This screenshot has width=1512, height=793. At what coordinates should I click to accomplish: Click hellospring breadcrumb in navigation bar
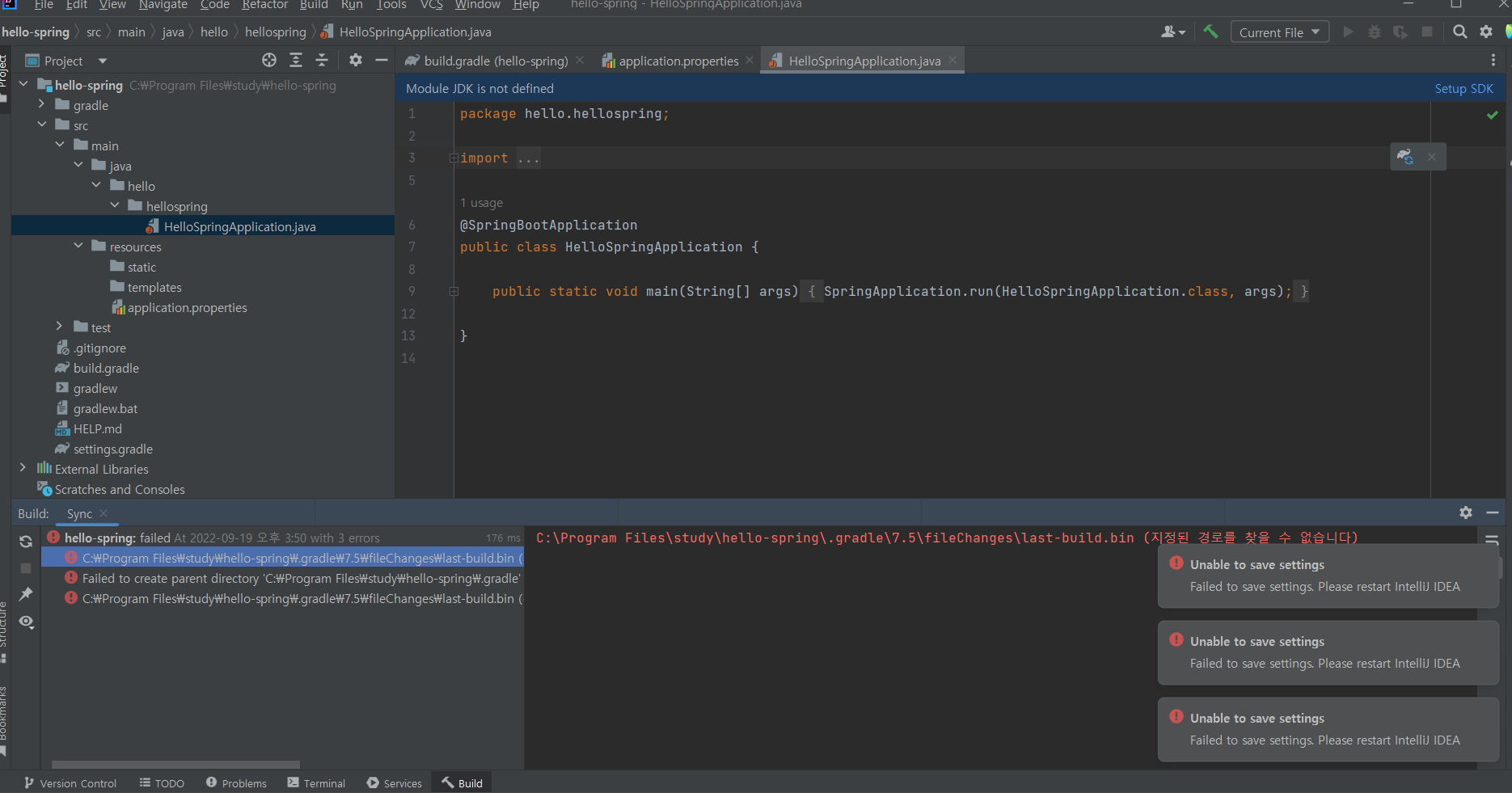275,32
